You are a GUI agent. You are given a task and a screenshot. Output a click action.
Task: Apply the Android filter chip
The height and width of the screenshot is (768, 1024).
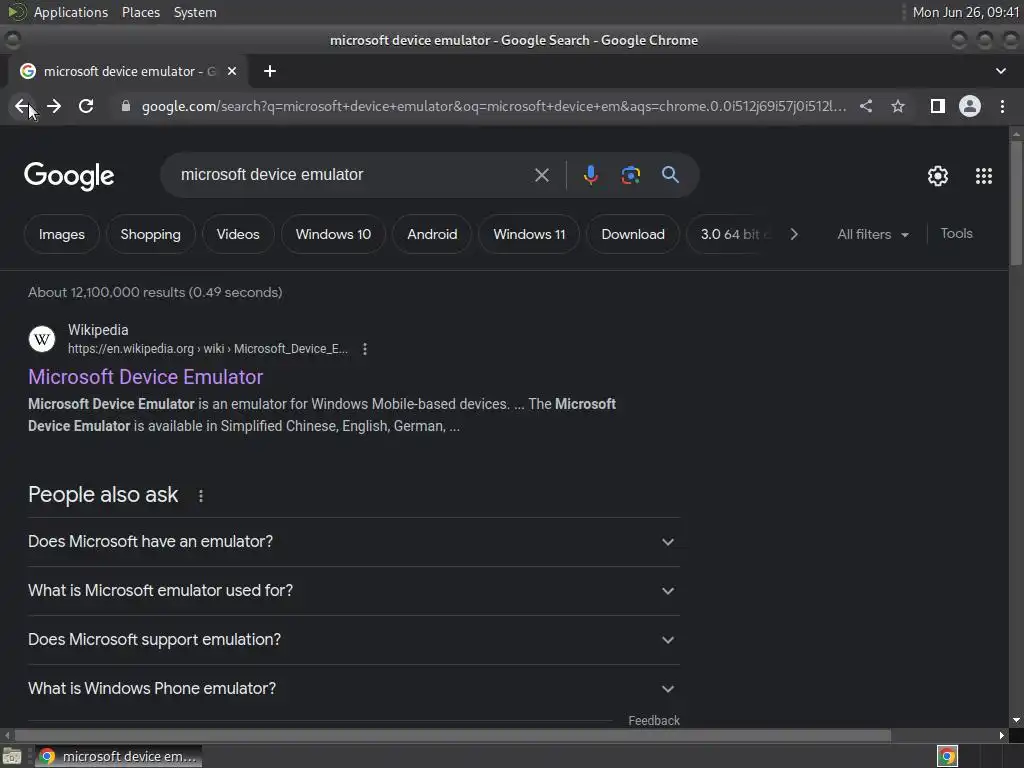coord(432,234)
